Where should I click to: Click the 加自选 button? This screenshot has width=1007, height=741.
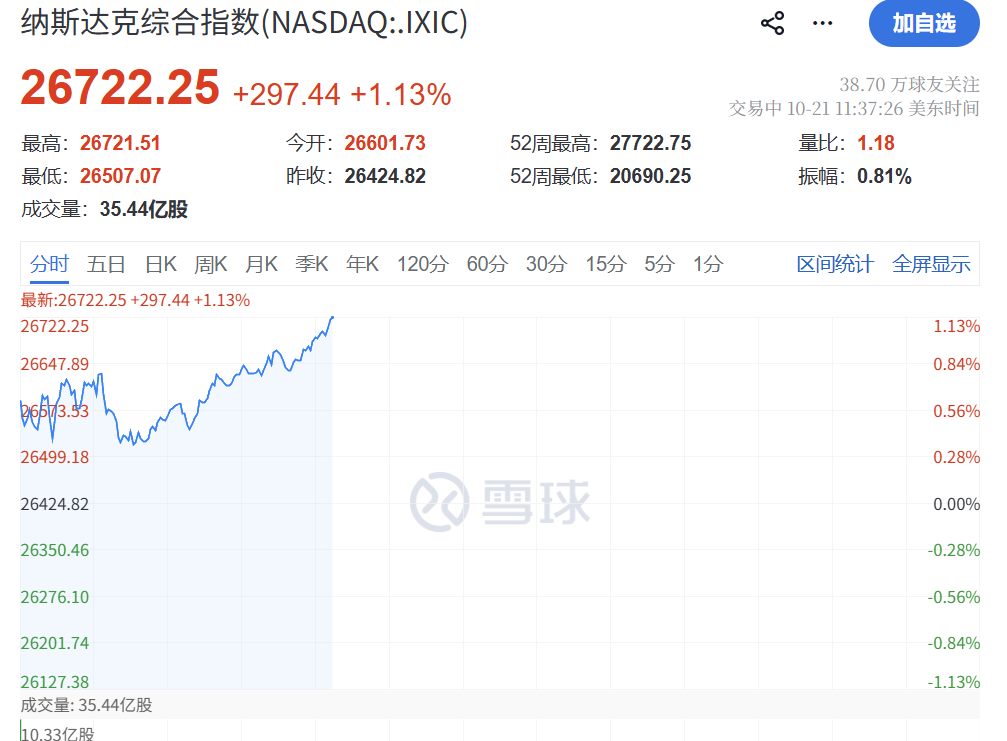(924, 23)
